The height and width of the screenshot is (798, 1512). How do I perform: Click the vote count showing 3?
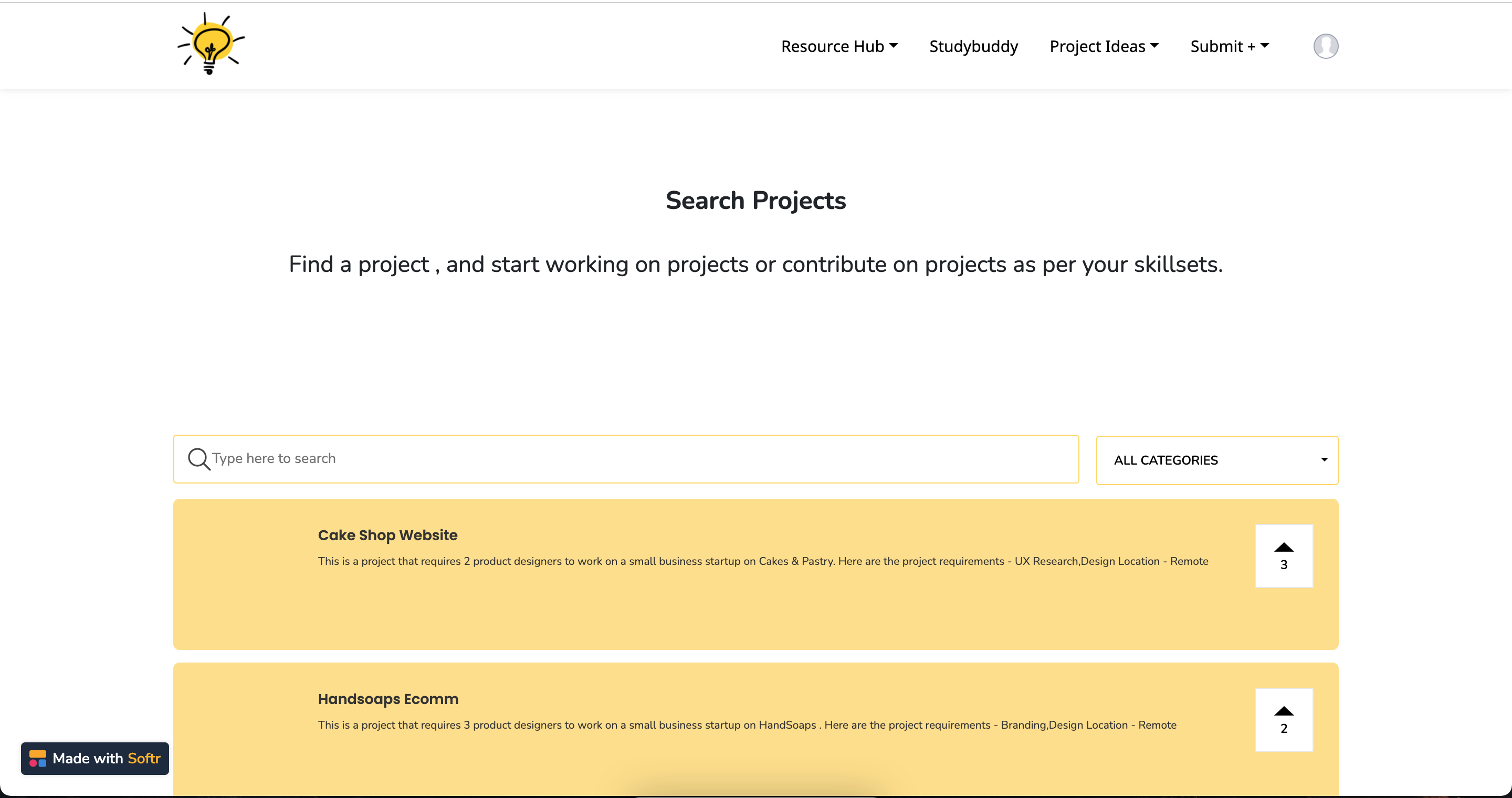click(x=1284, y=565)
